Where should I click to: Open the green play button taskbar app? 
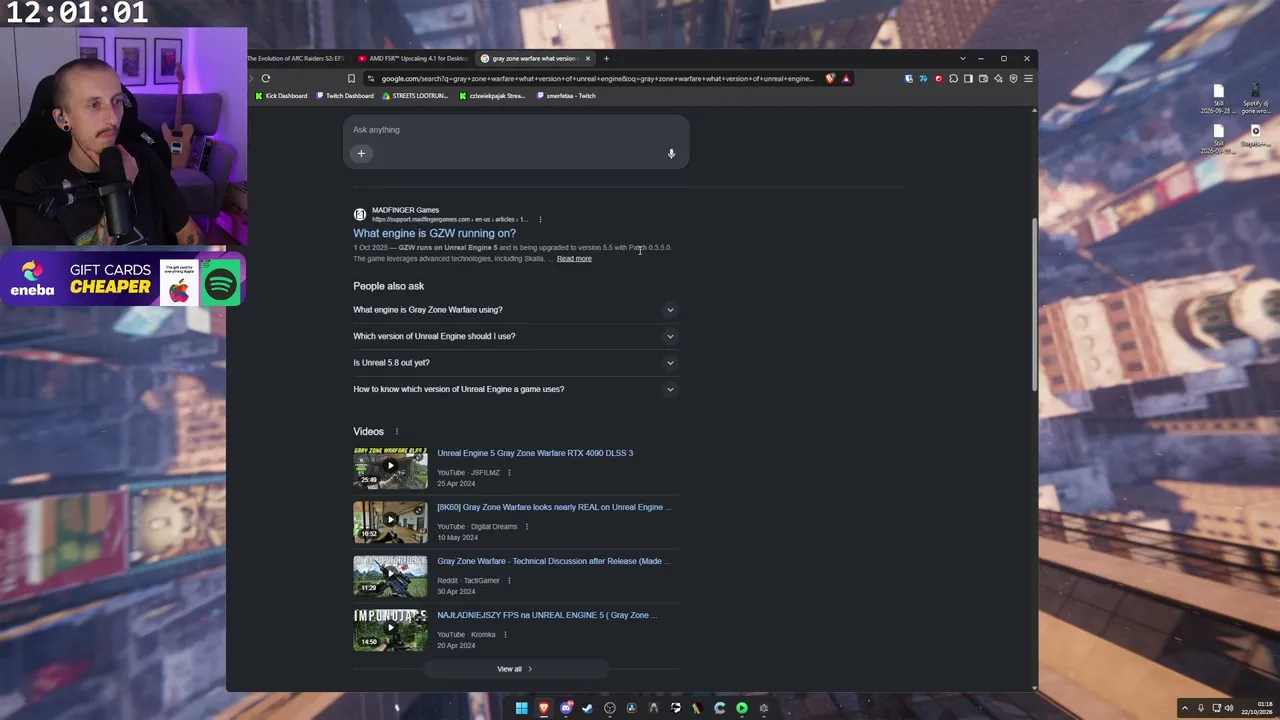[741, 708]
